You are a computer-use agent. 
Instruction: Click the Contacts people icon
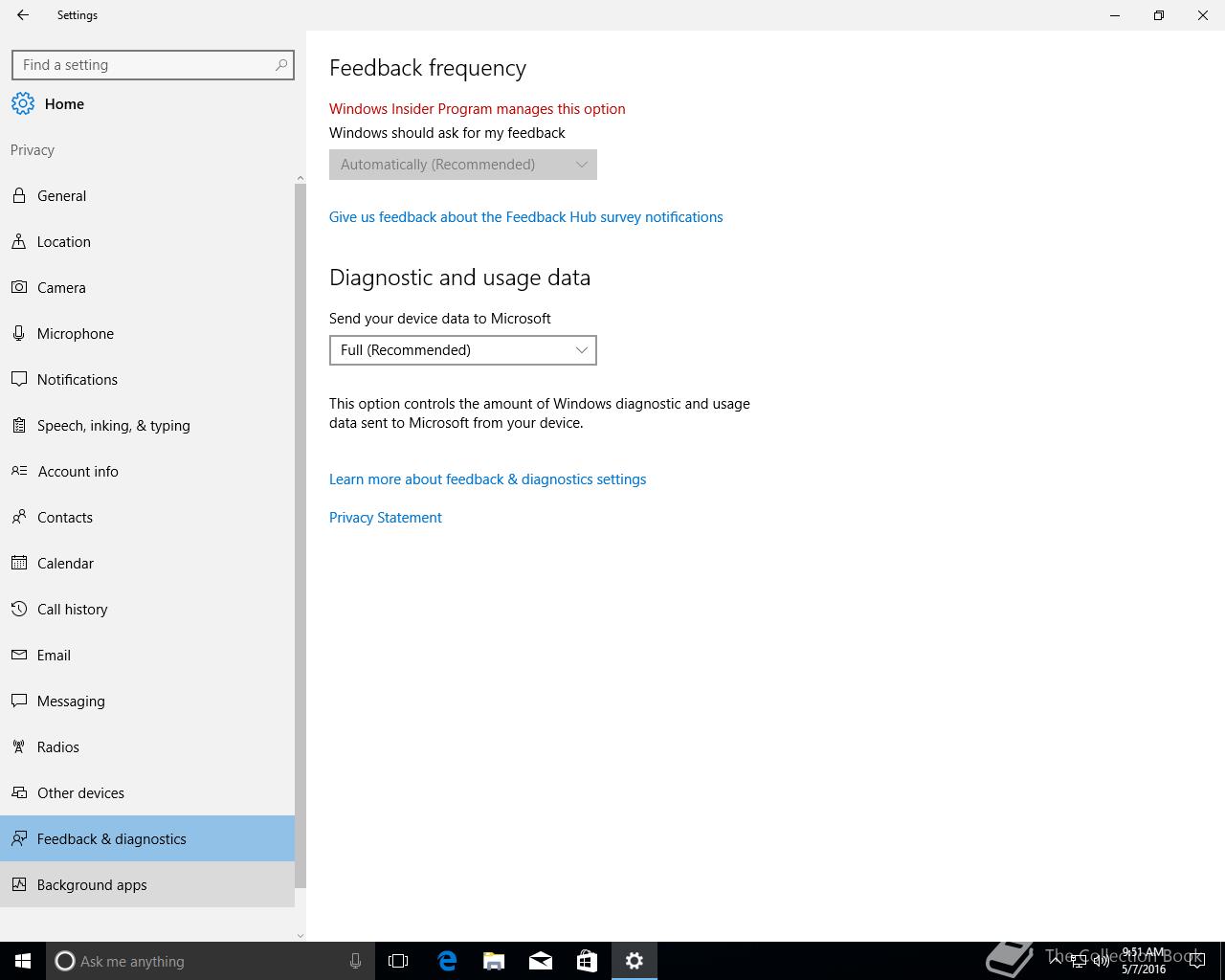click(x=19, y=517)
